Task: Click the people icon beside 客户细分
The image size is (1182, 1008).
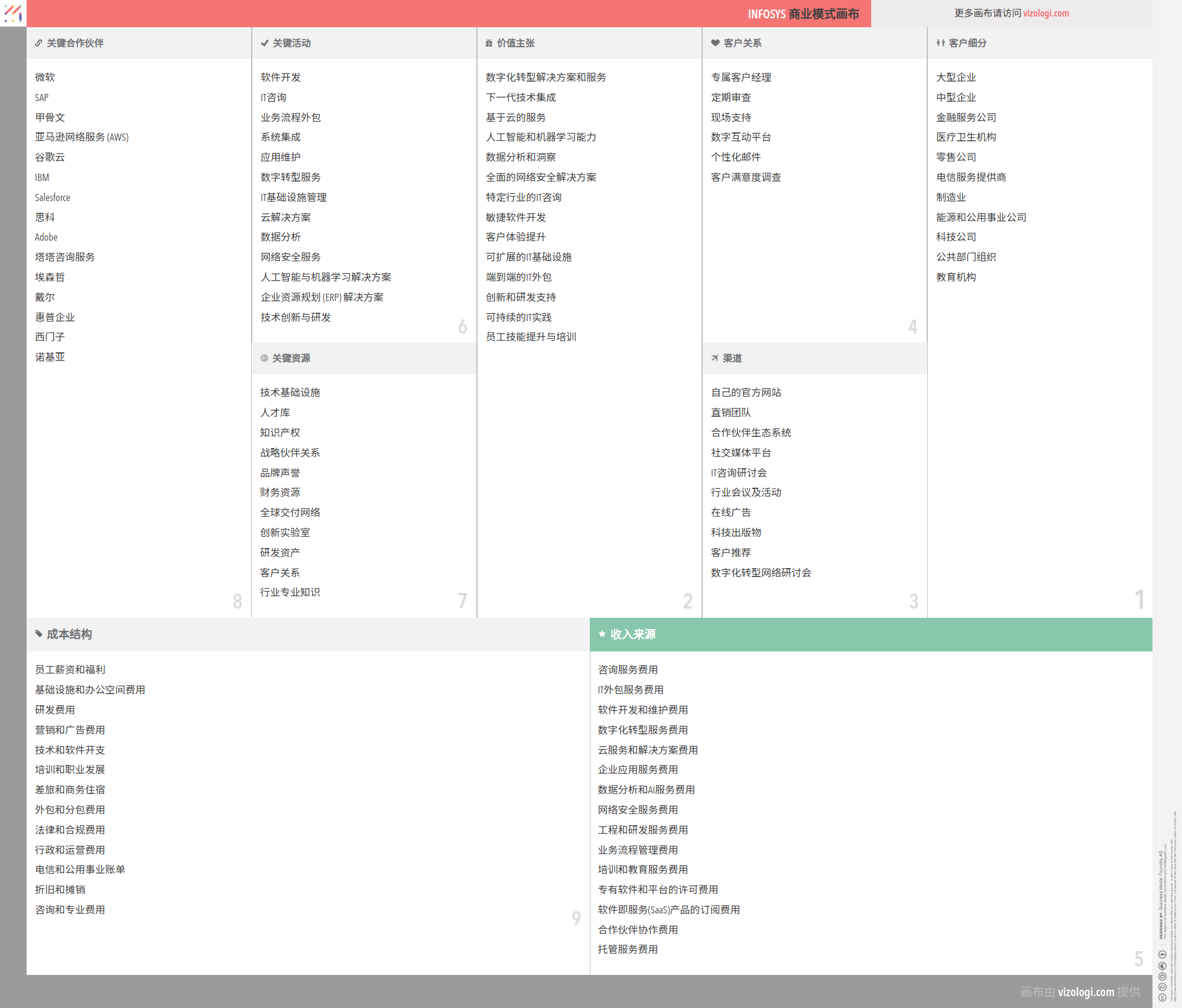Action: pyautogui.click(x=940, y=43)
